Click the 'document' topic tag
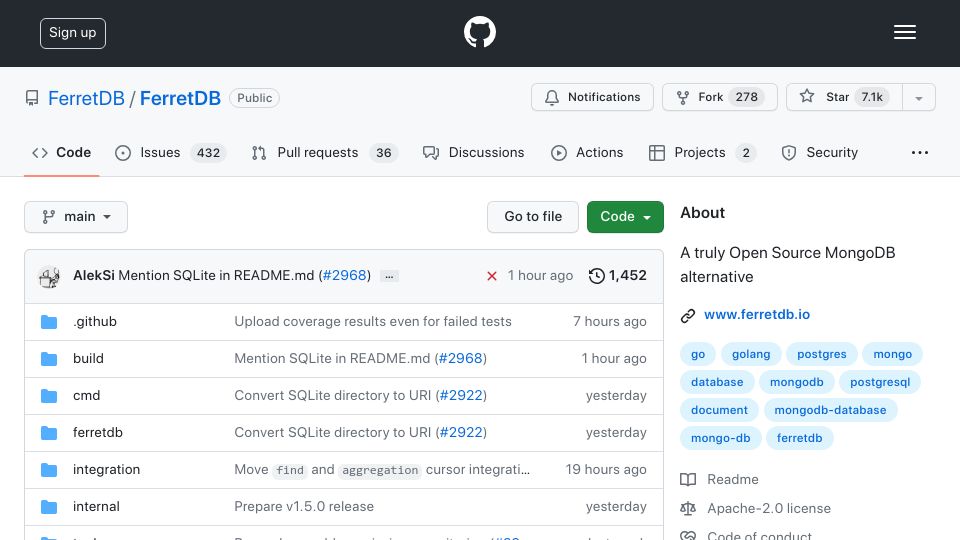Image resolution: width=960 pixels, height=540 pixels. click(x=719, y=410)
